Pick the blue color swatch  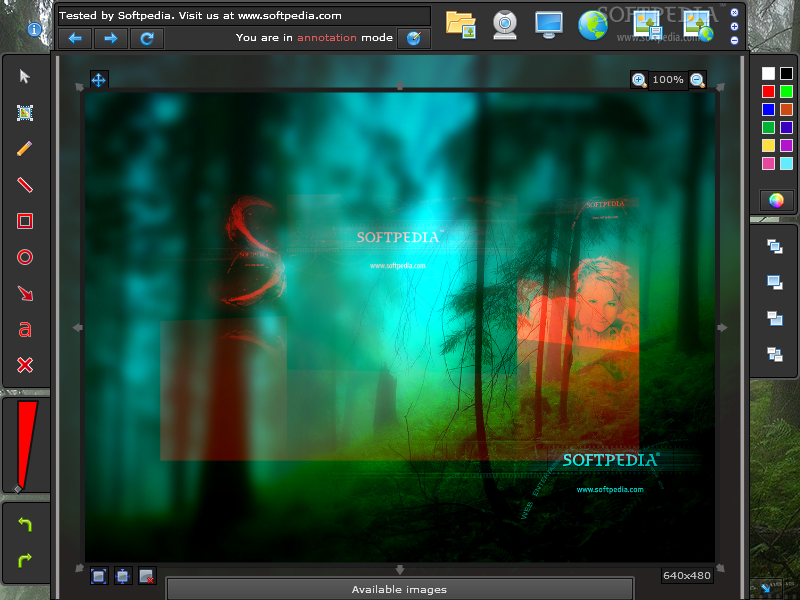click(x=768, y=109)
